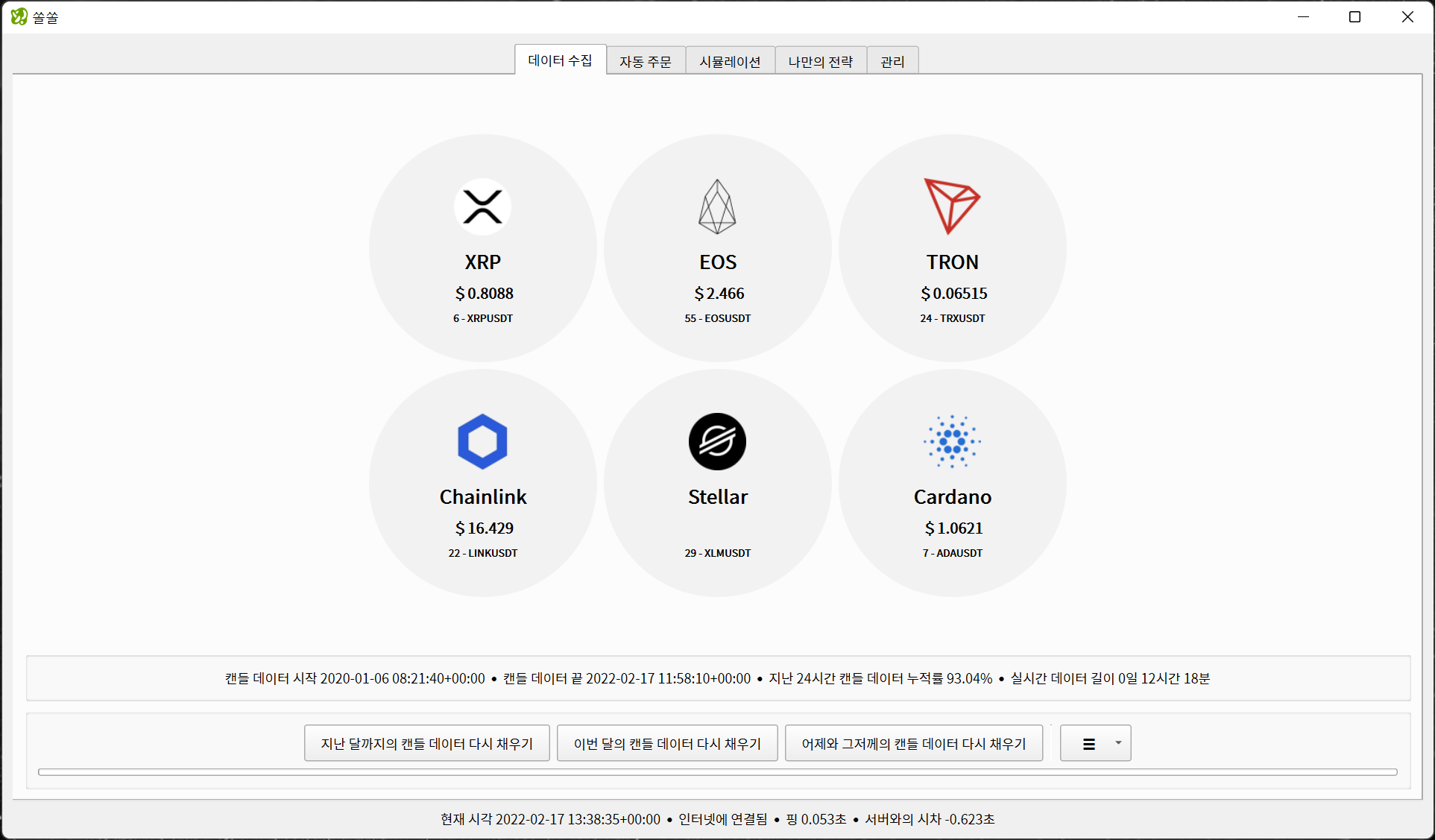Click the TRON coin logo
The image size is (1435, 840).
coord(952,206)
